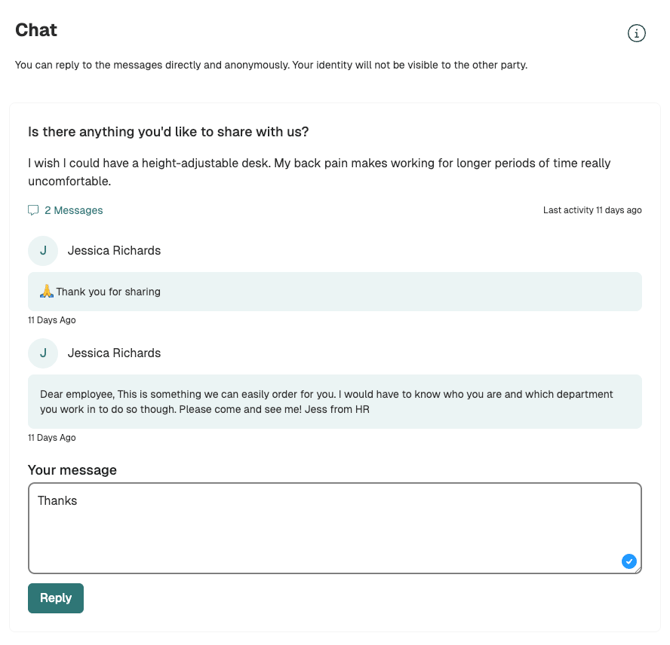
Task: Click the blue checkmark icon in message box
Action: (629, 561)
